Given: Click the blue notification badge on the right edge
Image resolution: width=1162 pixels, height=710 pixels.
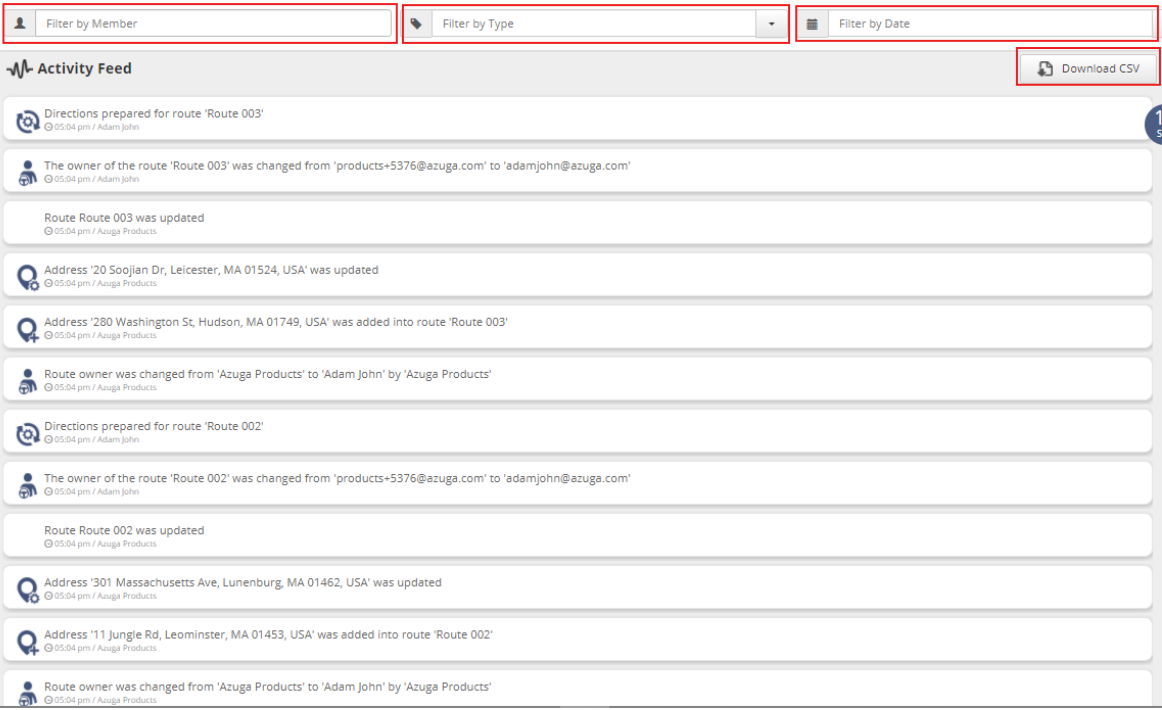Looking at the screenshot, I should click(1154, 123).
